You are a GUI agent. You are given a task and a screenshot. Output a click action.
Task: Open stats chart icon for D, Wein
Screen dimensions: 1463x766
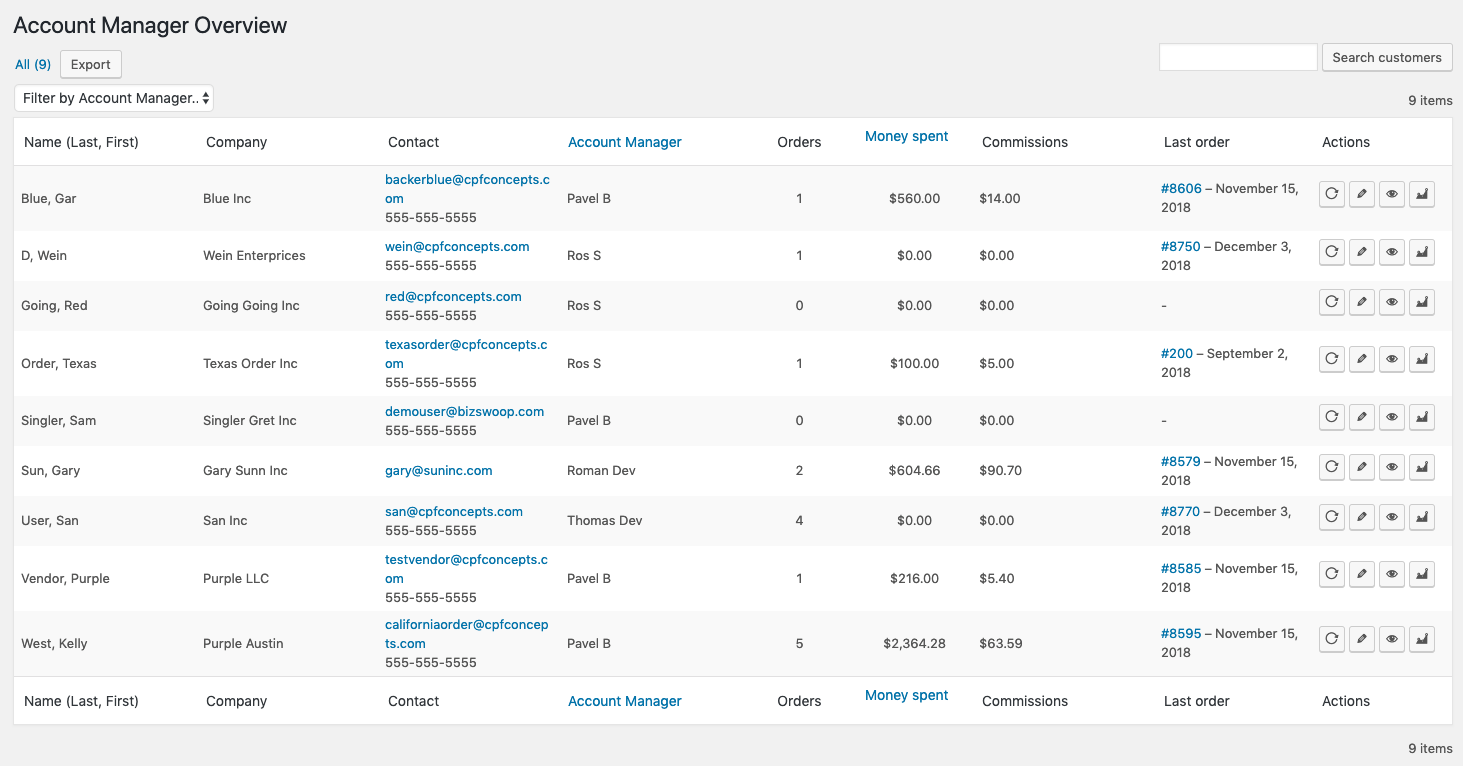1422,252
